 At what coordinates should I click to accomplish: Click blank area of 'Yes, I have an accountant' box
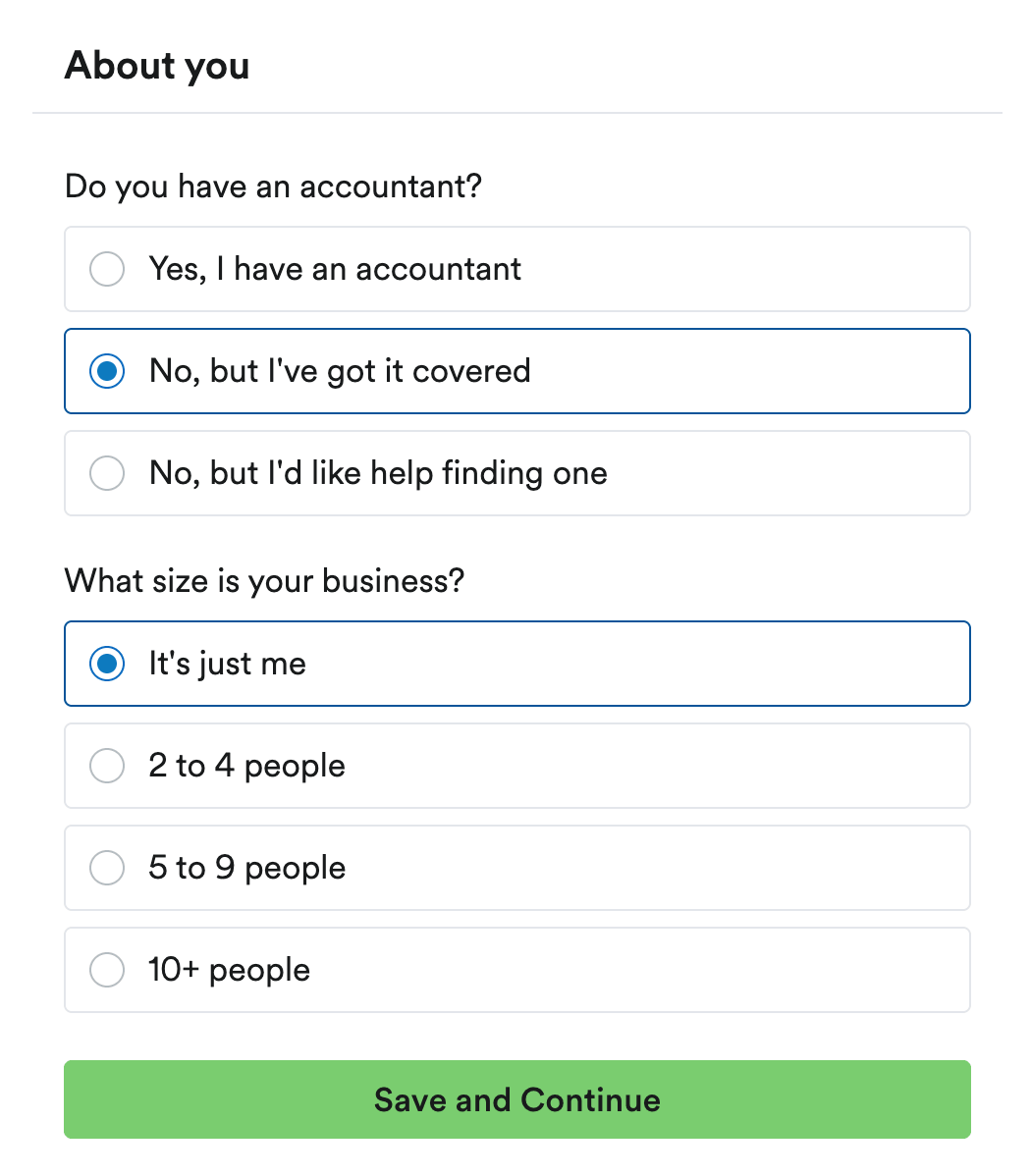(x=786, y=269)
